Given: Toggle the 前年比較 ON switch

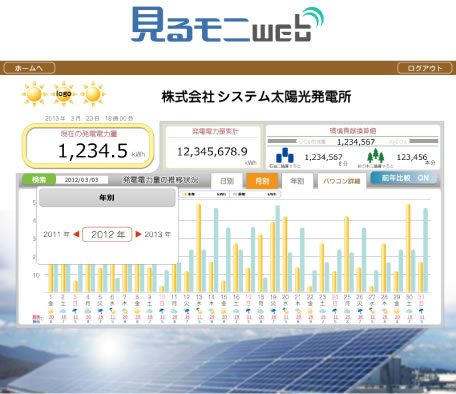Looking at the screenshot, I should pyautogui.click(x=404, y=178).
